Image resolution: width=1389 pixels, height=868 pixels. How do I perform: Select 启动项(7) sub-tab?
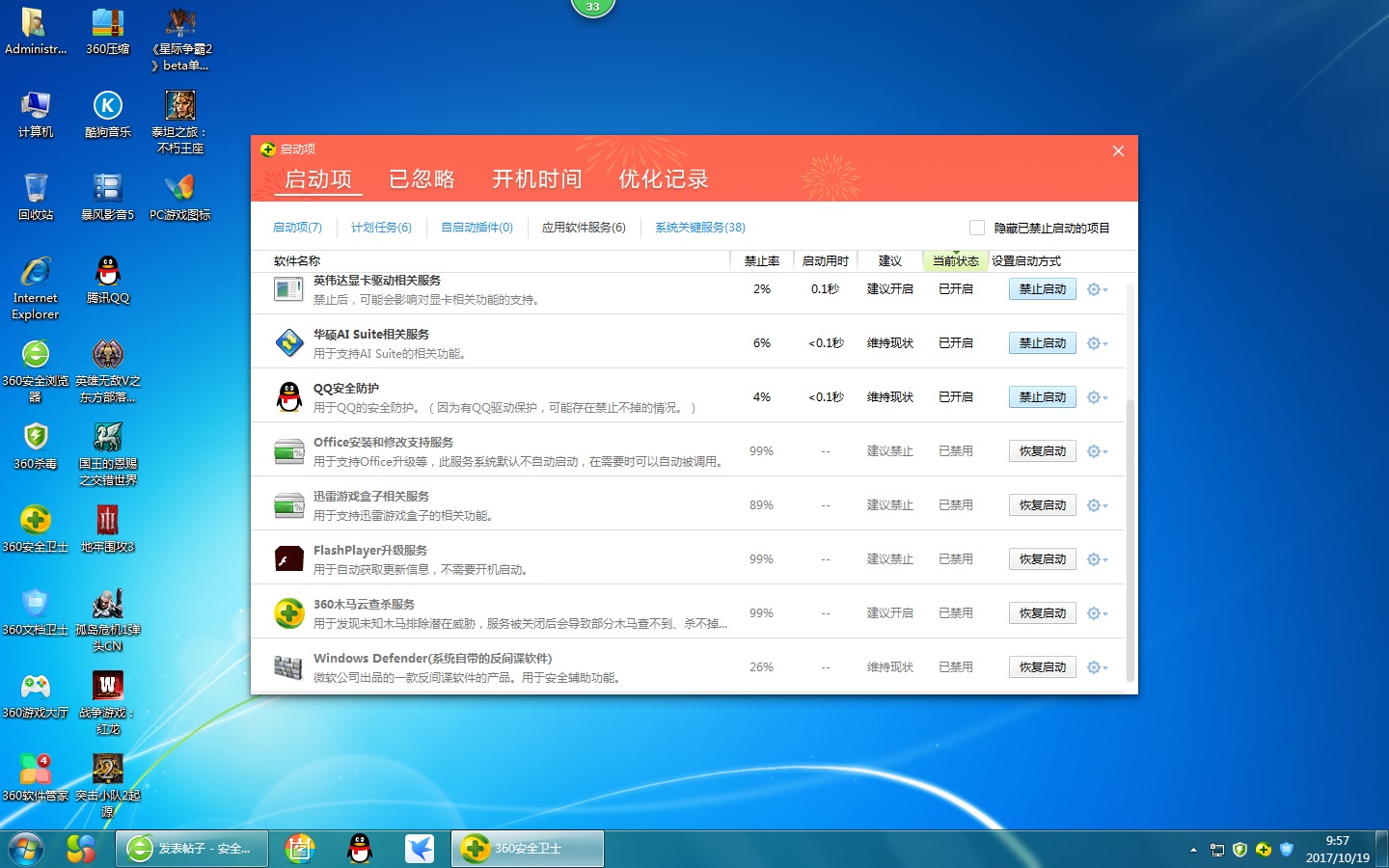(x=297, y=228)
